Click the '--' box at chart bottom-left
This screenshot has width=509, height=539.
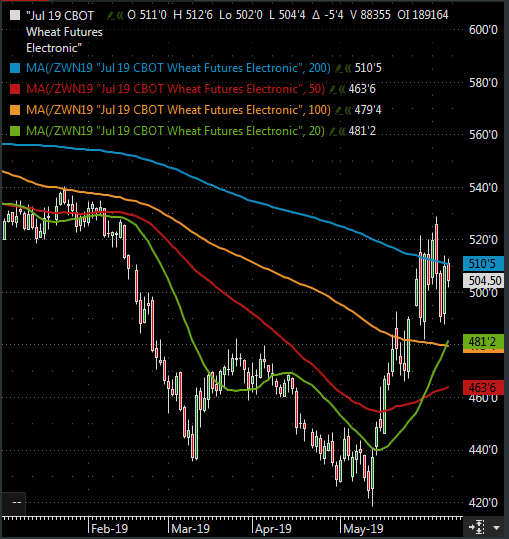(14, 503)
